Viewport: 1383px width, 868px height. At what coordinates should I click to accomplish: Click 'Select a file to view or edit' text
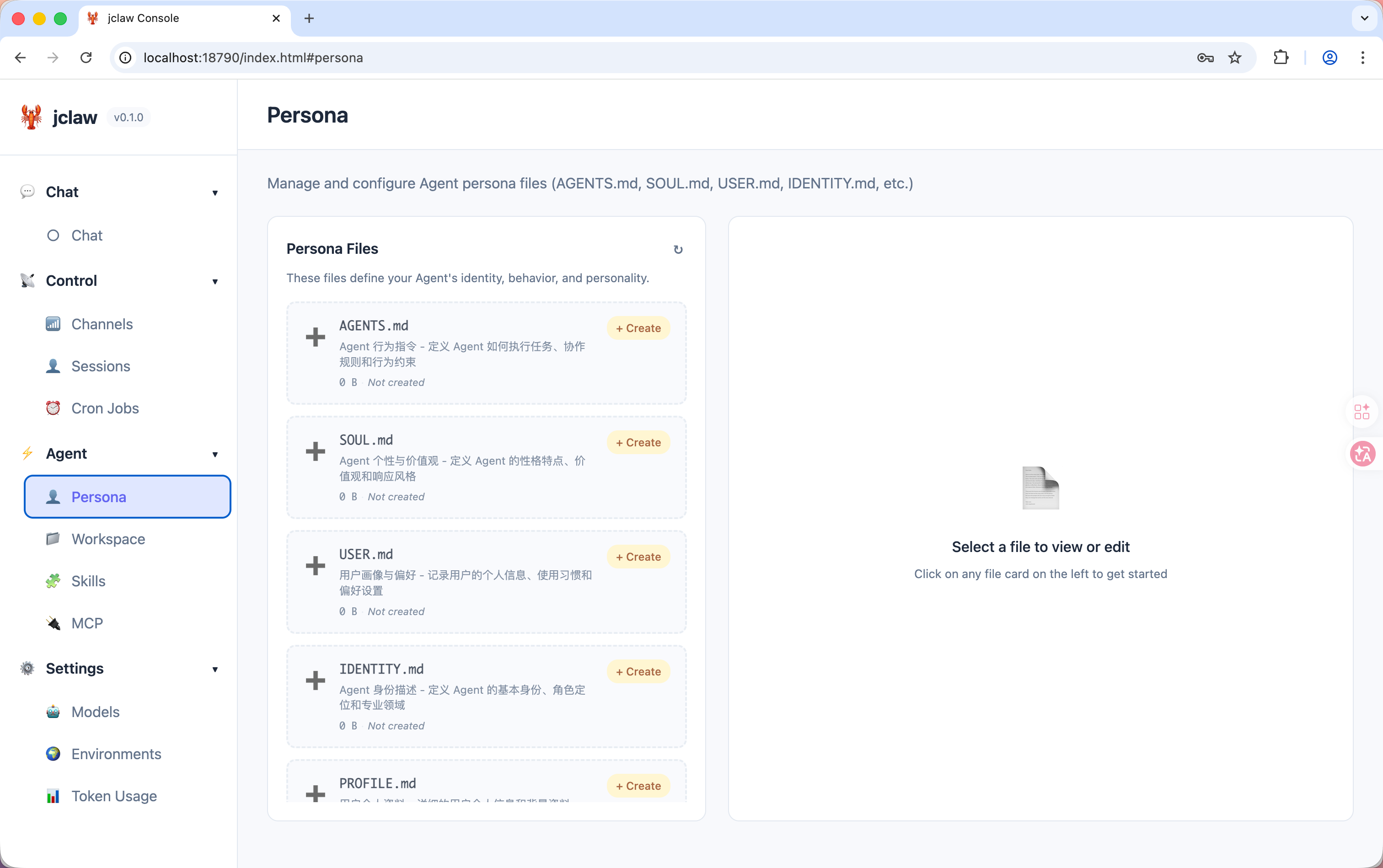tap(1040, 547)
